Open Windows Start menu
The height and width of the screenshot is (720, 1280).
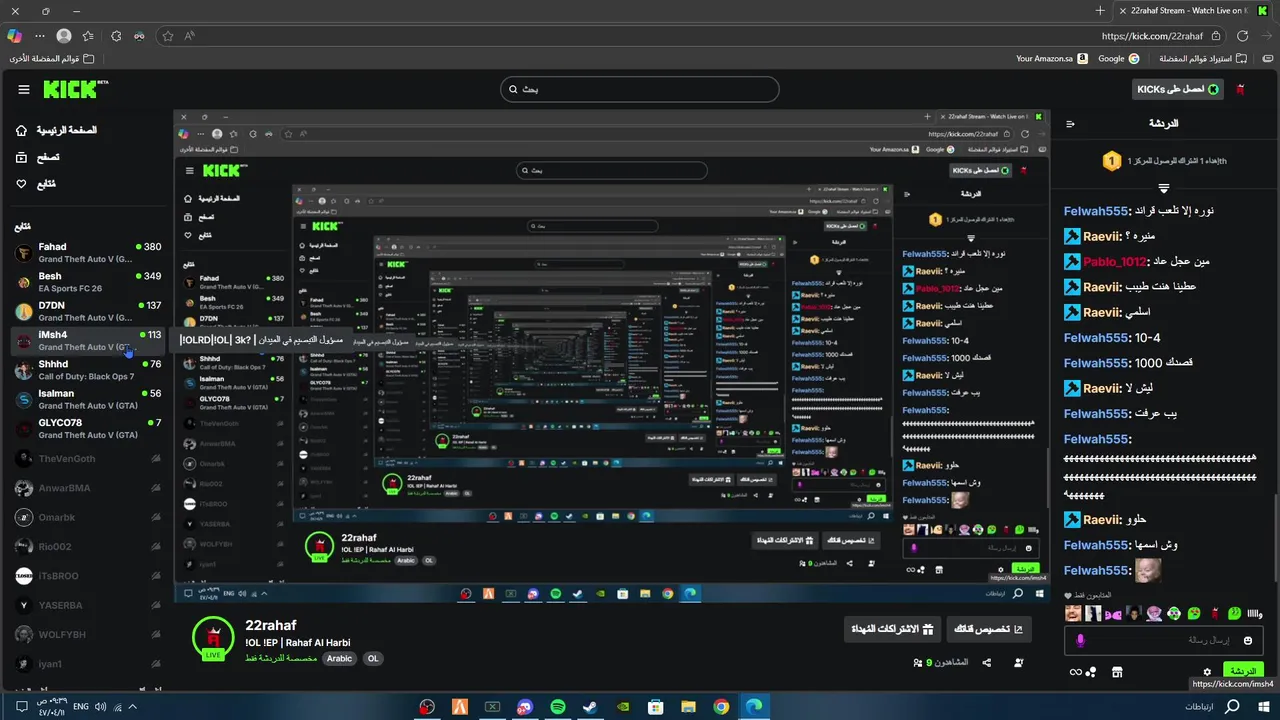1265,707
